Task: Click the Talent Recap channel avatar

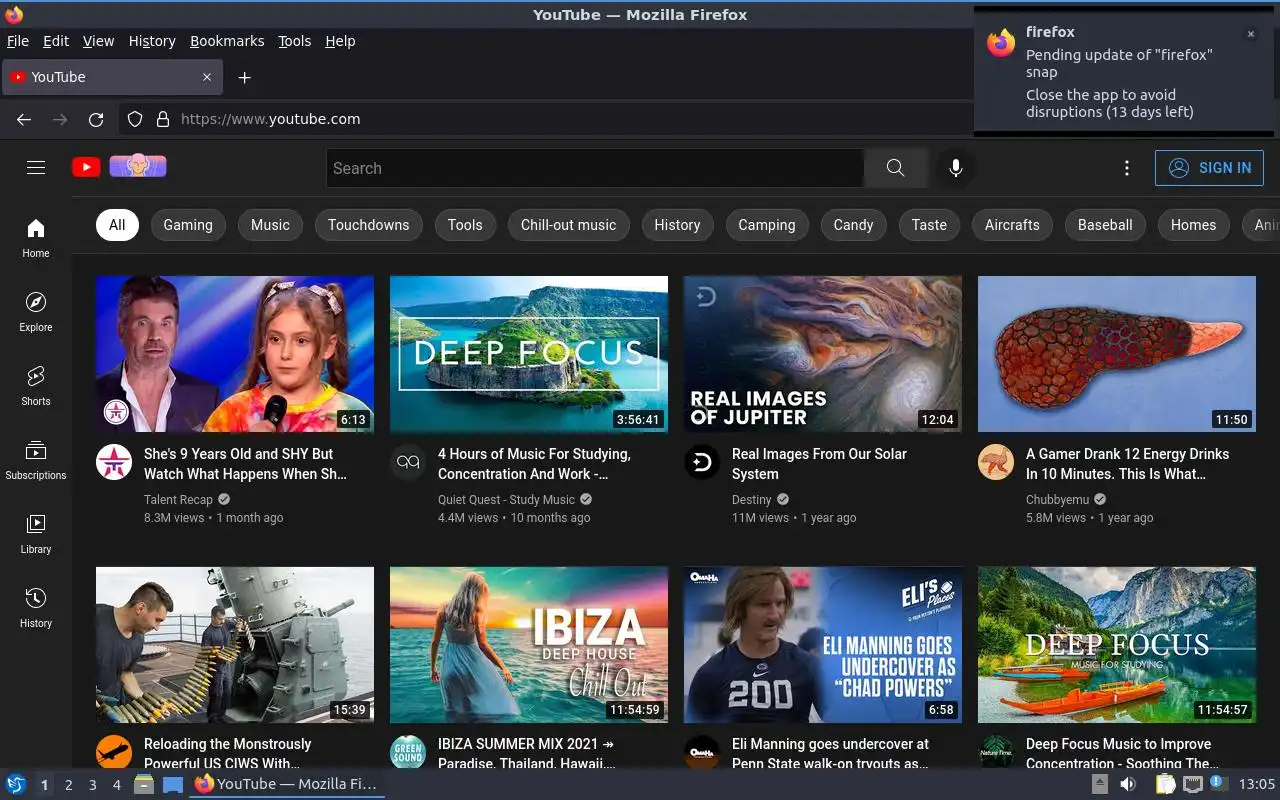Action: [114, 462]
